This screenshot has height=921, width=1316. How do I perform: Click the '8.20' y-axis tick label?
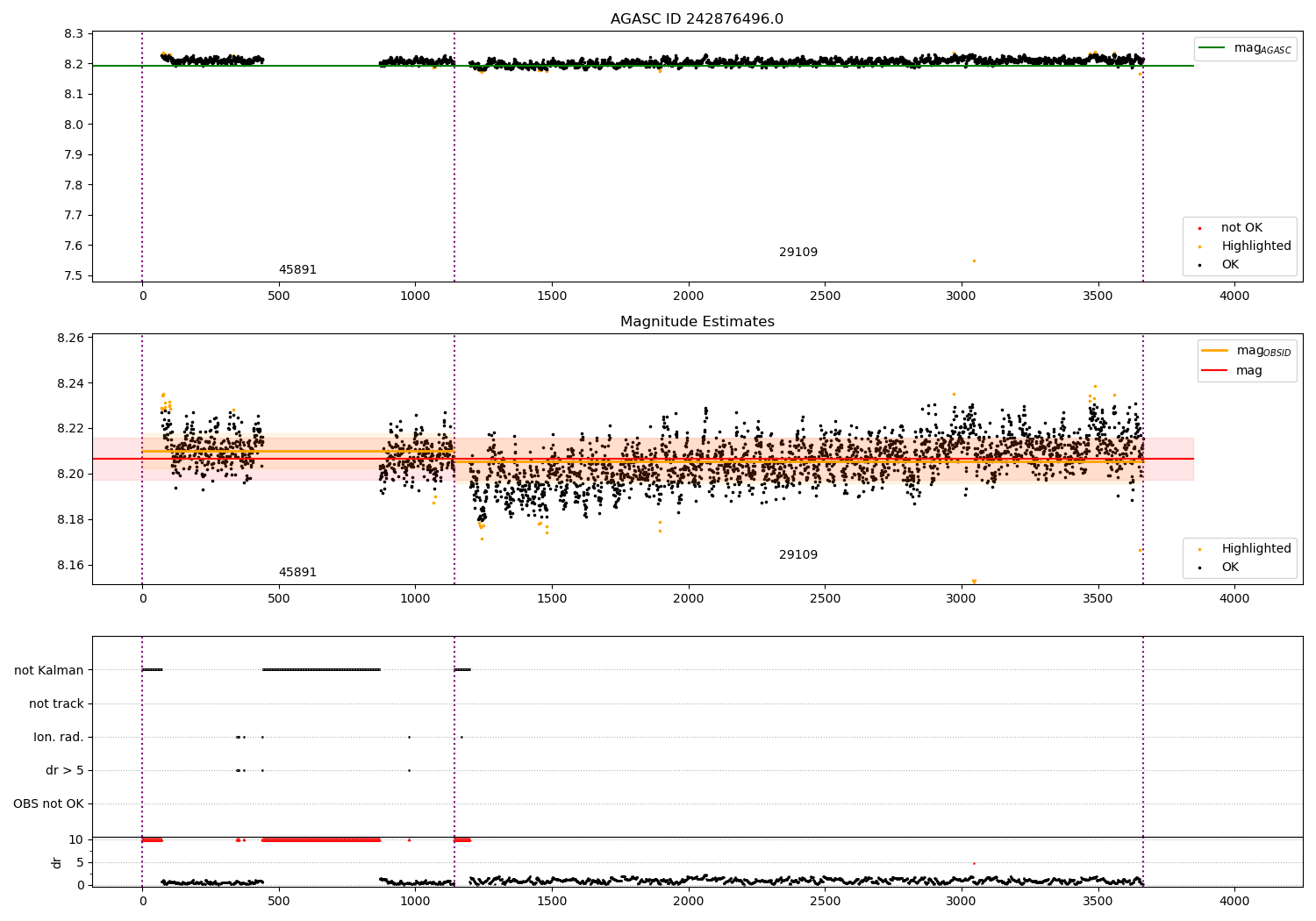pyautogui.click(x=71, y=475)
